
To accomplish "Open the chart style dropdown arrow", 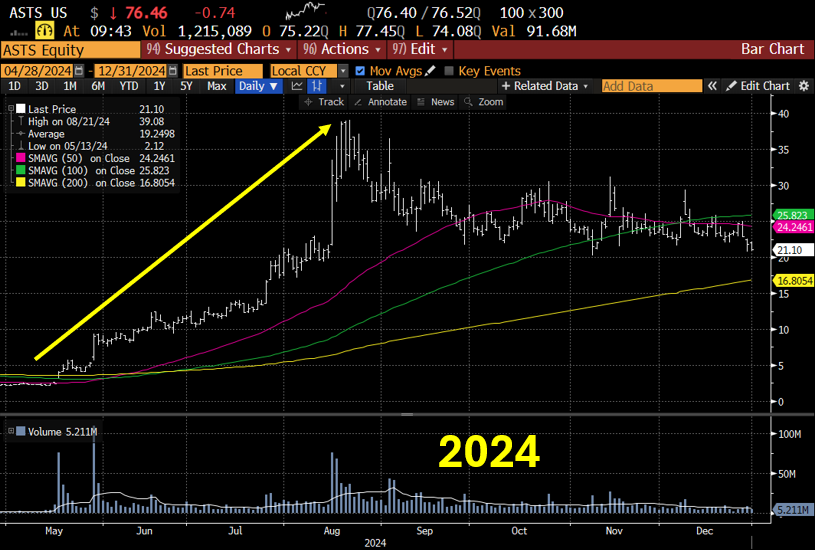I will pos(341,86).
